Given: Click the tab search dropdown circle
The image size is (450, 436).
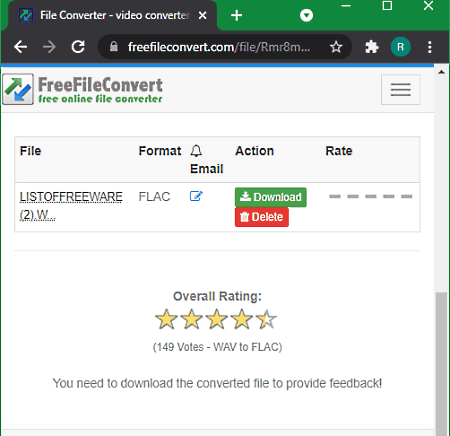Looking at the screenshot, I should [306, 15].
